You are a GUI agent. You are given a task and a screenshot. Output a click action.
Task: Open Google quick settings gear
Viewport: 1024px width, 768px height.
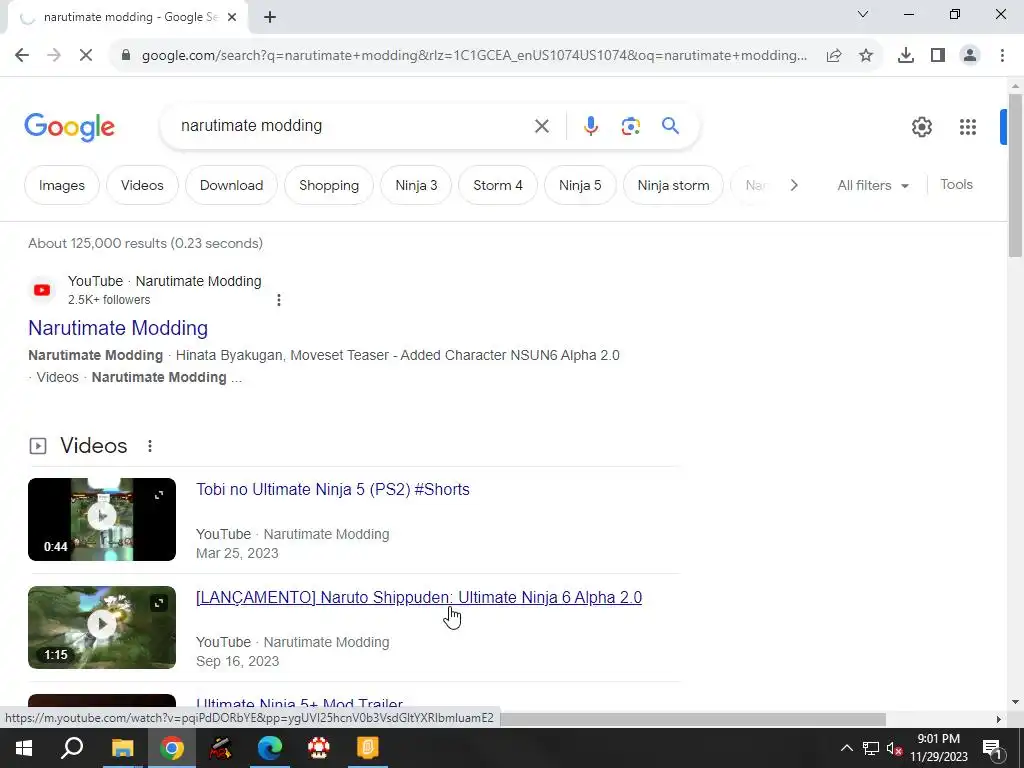[x=921, y=127]
